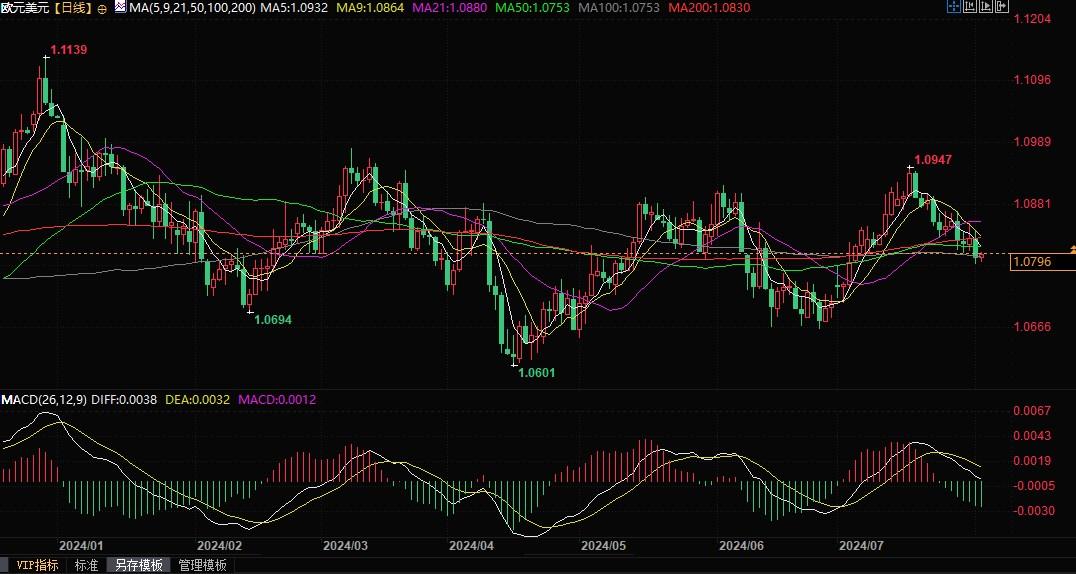1076x574 pixels.
Task: Click the 2024/06 date marker
Action: coord(741,546)
